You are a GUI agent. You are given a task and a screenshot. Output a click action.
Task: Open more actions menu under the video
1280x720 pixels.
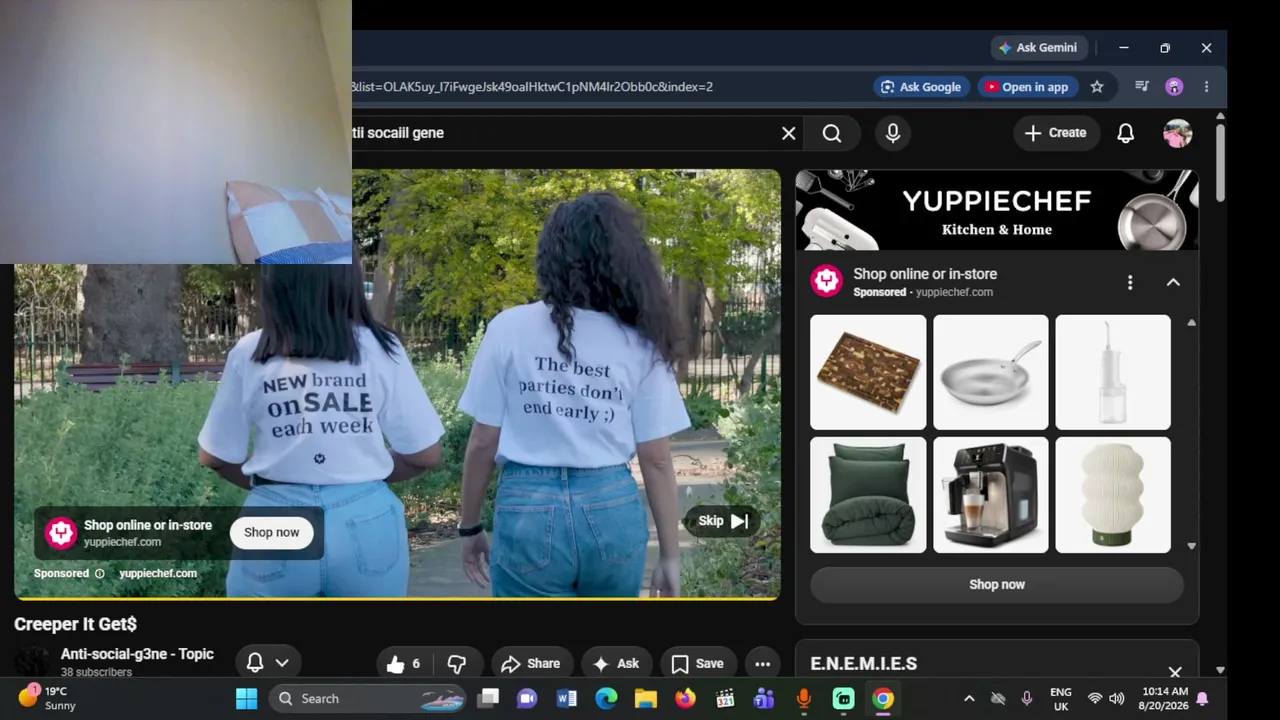point(763,664)
